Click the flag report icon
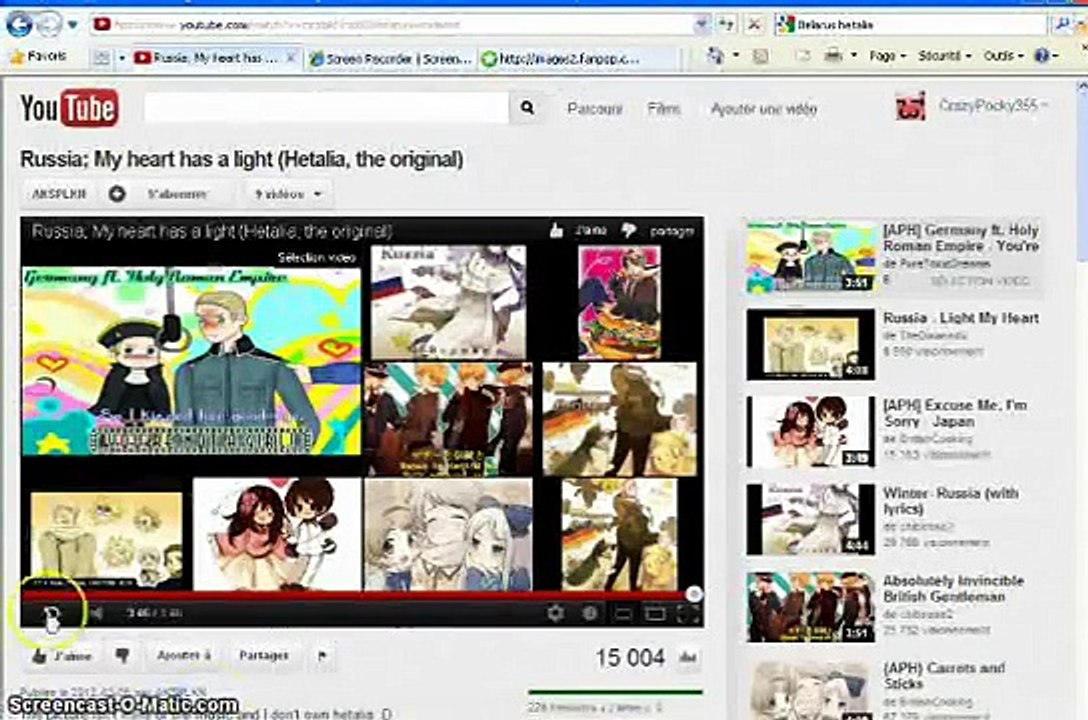 (322, 655)
